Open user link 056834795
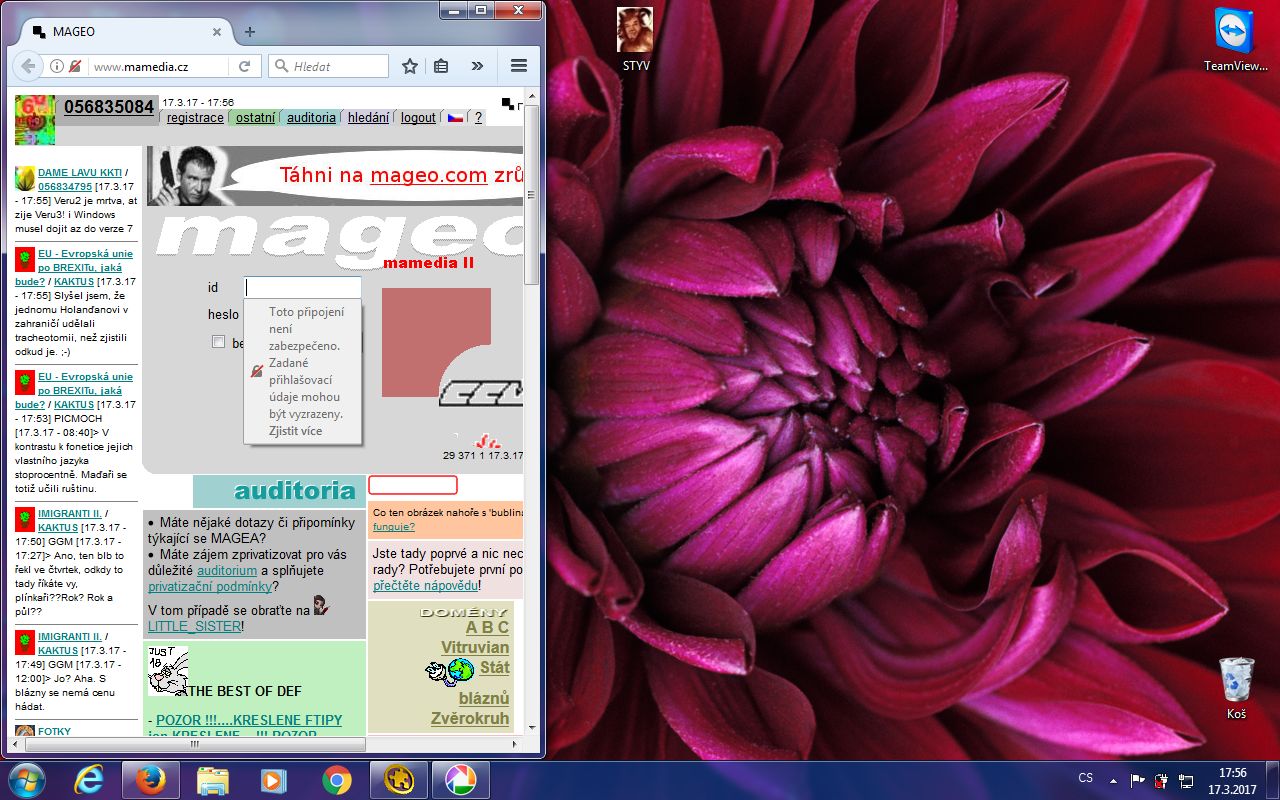Screen dimensions: 1280x800 65,187
